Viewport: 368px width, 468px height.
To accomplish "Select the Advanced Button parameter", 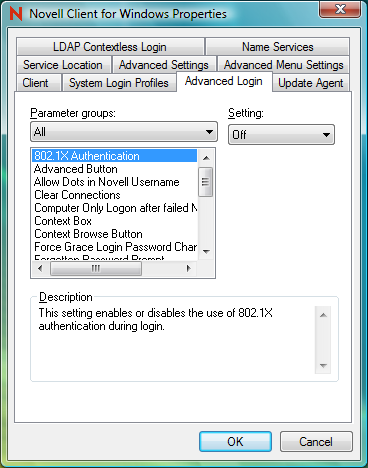I will [114, 169].
